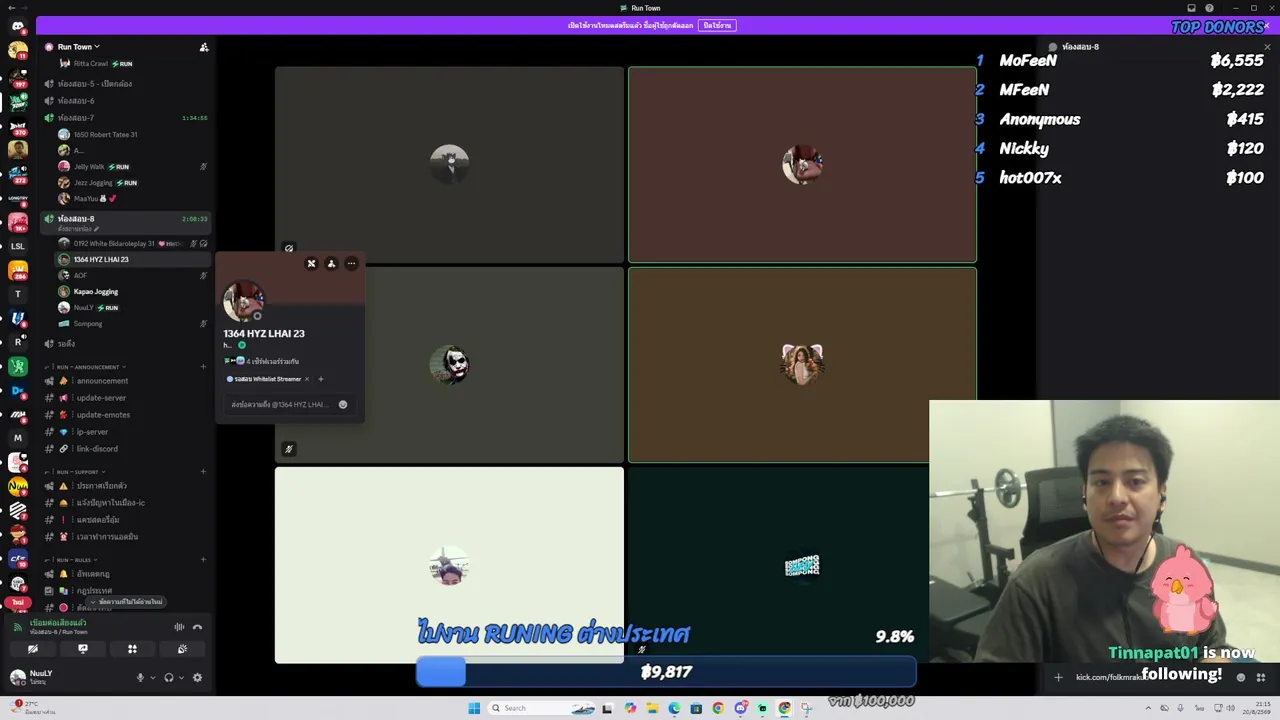Open the noise suppression waveform icon

pyautogui.click(x=179, y=627)
